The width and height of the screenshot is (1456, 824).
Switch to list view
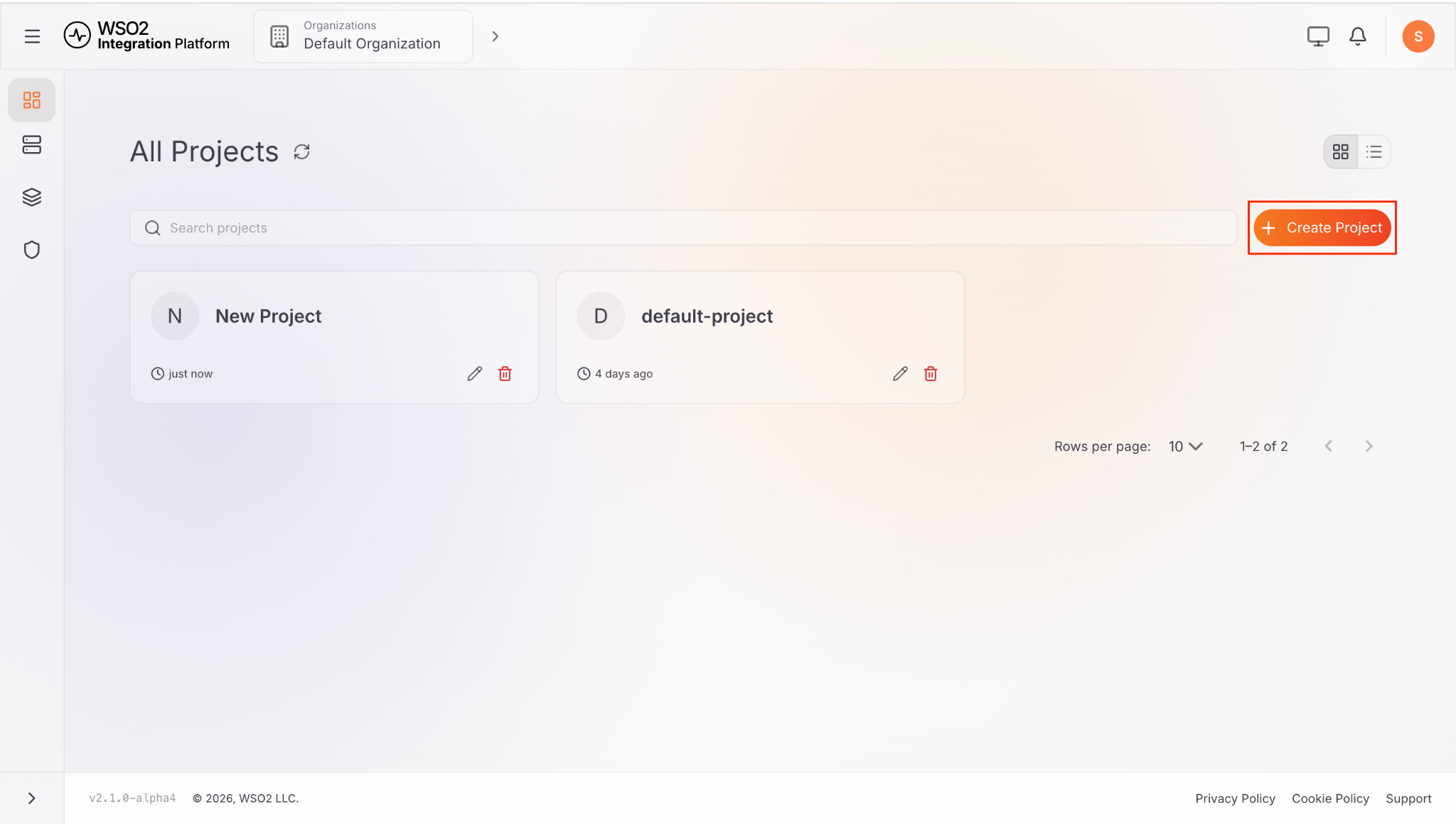point(1374,151)
